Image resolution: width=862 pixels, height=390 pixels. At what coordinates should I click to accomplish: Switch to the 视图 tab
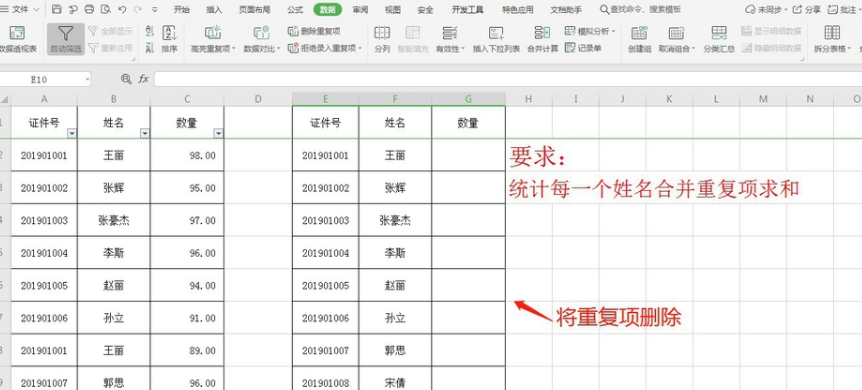point(393,9)
